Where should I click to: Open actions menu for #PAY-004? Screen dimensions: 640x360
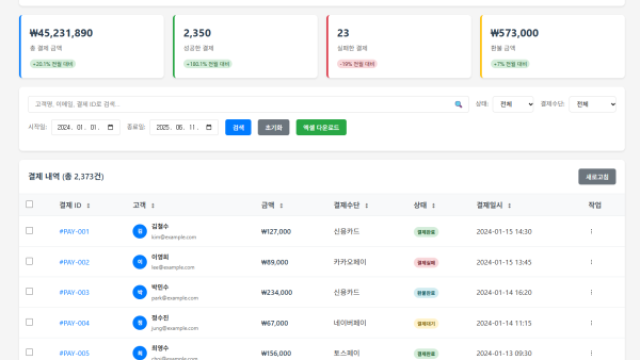pyautogui.click(x=591, y=323)
